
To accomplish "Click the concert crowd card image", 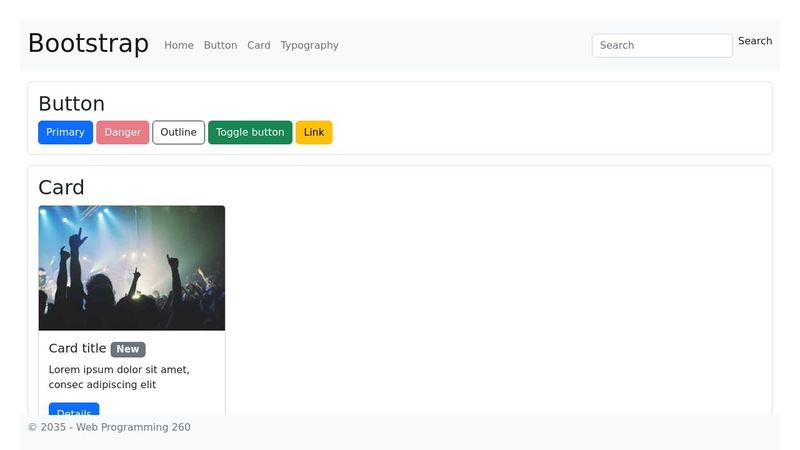I will (x=132, y=267).
